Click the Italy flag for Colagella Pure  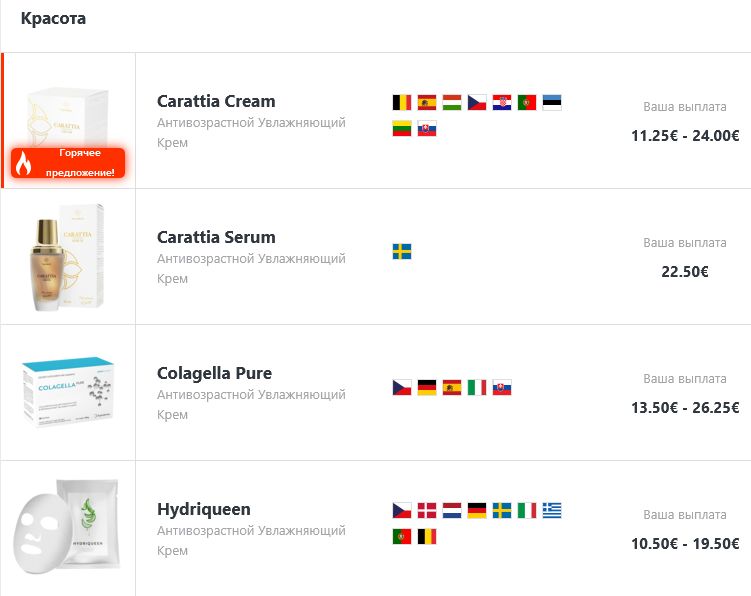point(477,387)
